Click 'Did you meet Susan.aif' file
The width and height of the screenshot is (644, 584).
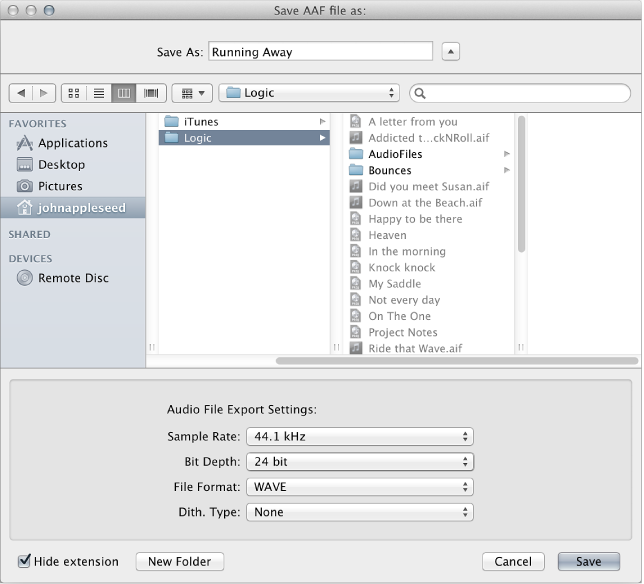point(429,186)
